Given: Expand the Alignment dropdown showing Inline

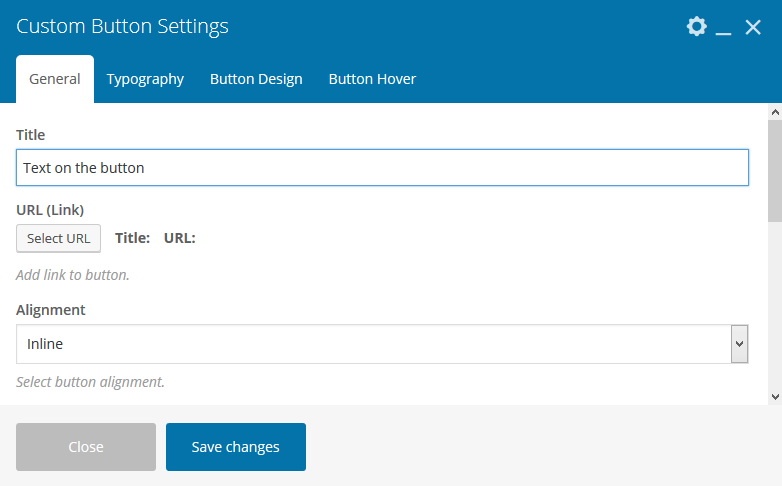Looking at the screenshot, I should 382,344.
